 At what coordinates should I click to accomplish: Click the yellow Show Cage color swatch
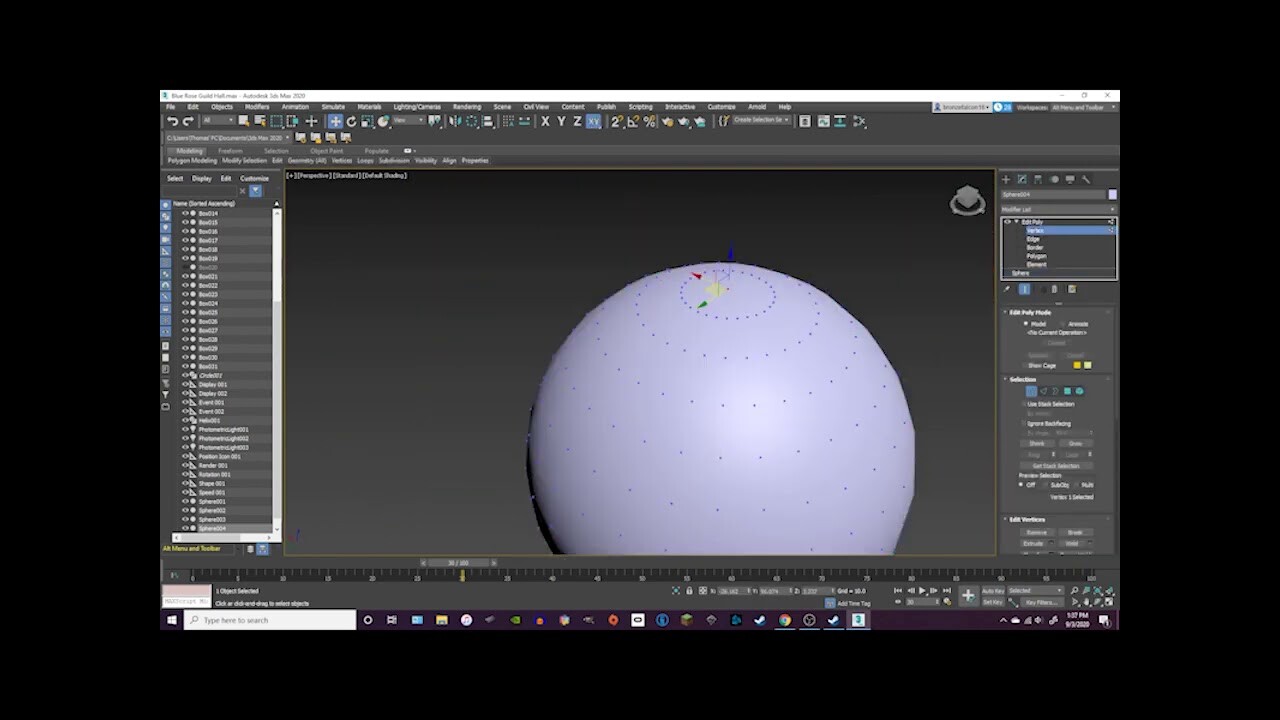[1077, 365]
